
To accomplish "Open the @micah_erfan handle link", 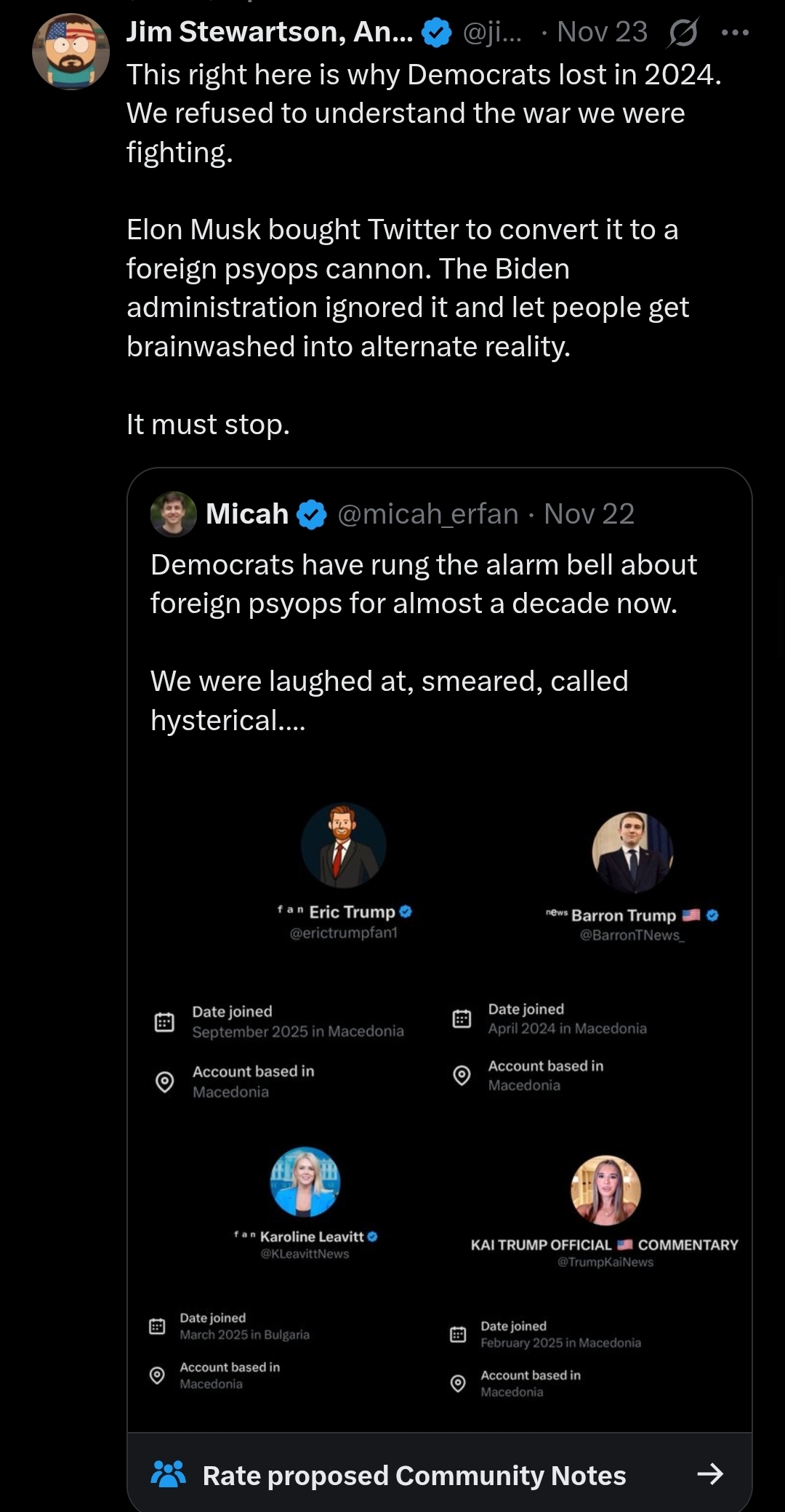I will [x=427, y=514].
